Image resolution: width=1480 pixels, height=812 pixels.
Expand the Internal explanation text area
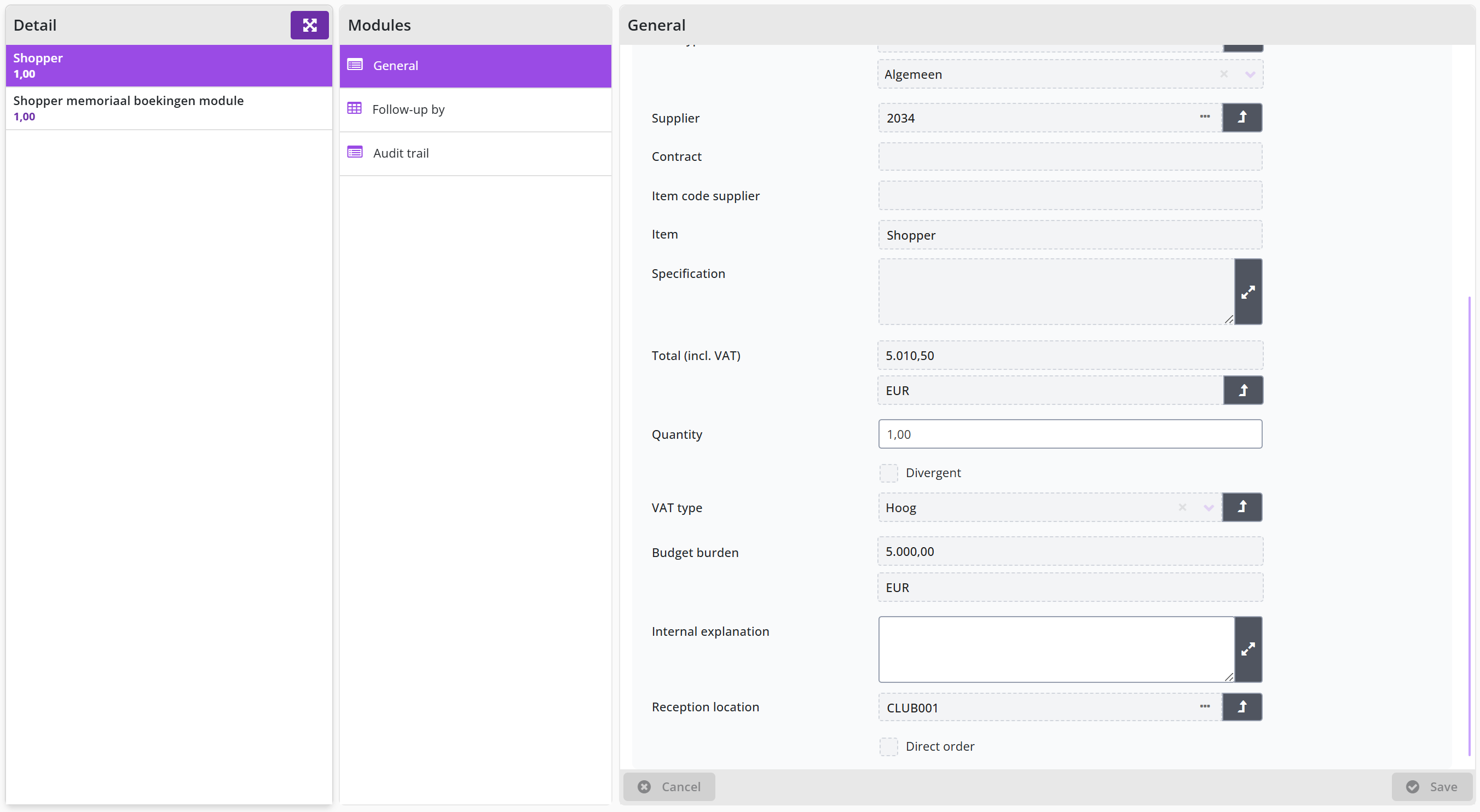click(1248, 649)
